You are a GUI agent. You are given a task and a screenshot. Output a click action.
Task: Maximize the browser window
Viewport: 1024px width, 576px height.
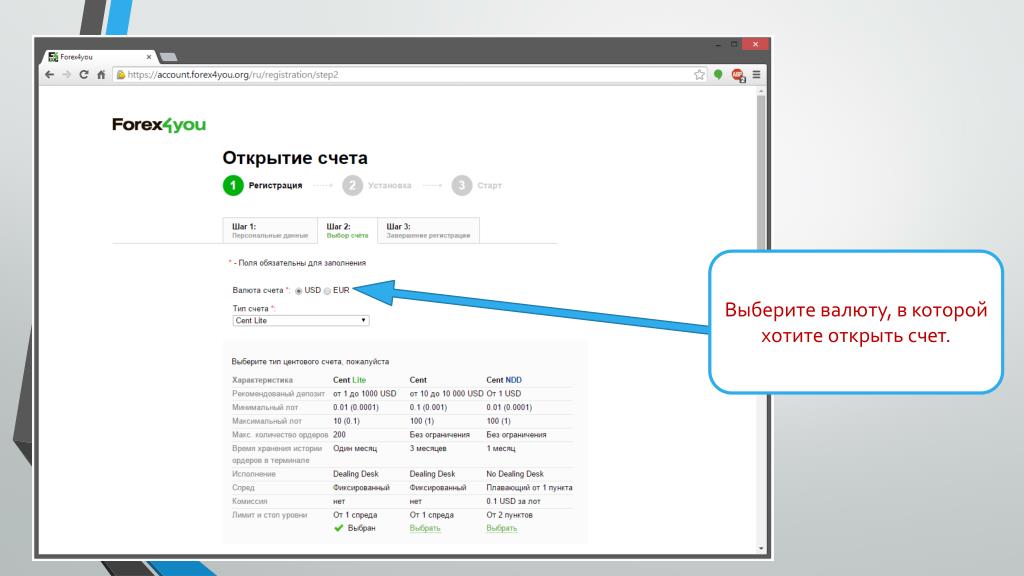(734, 44)
